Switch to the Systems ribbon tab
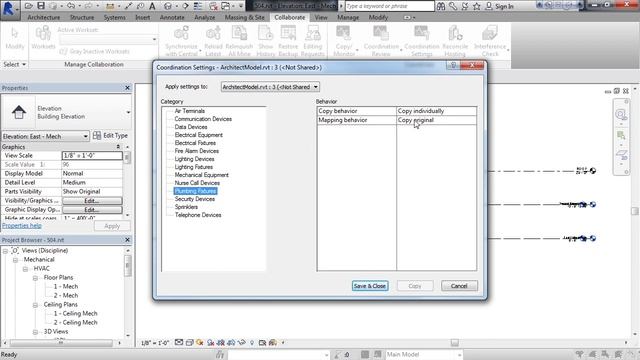Screen dimensions: 640x360 (115, 18)
